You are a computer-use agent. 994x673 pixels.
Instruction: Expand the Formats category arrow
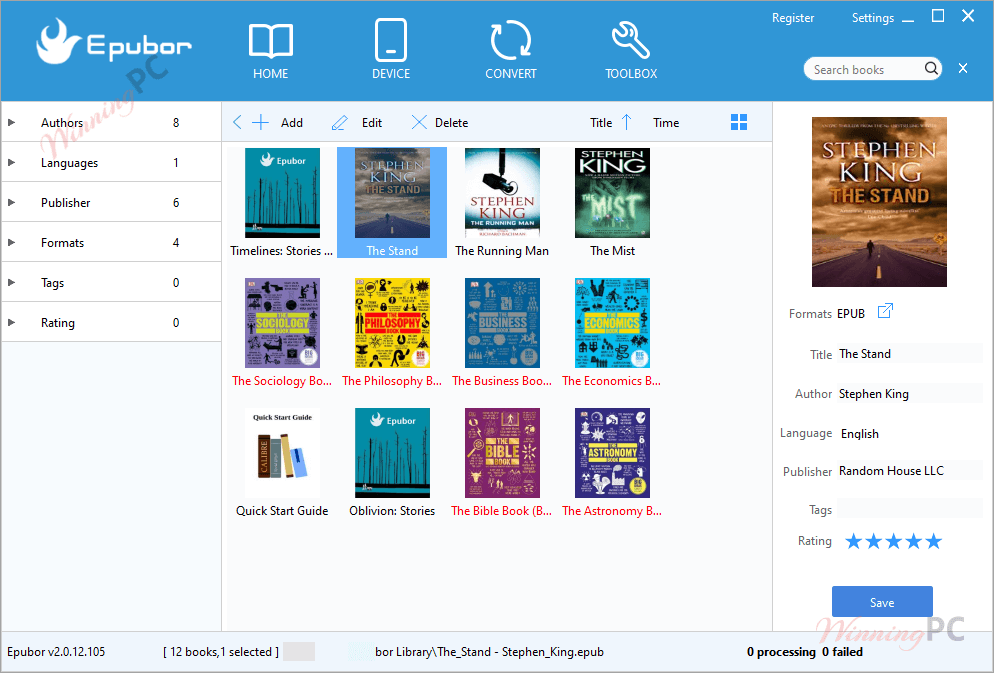click(x=11, y=242)
